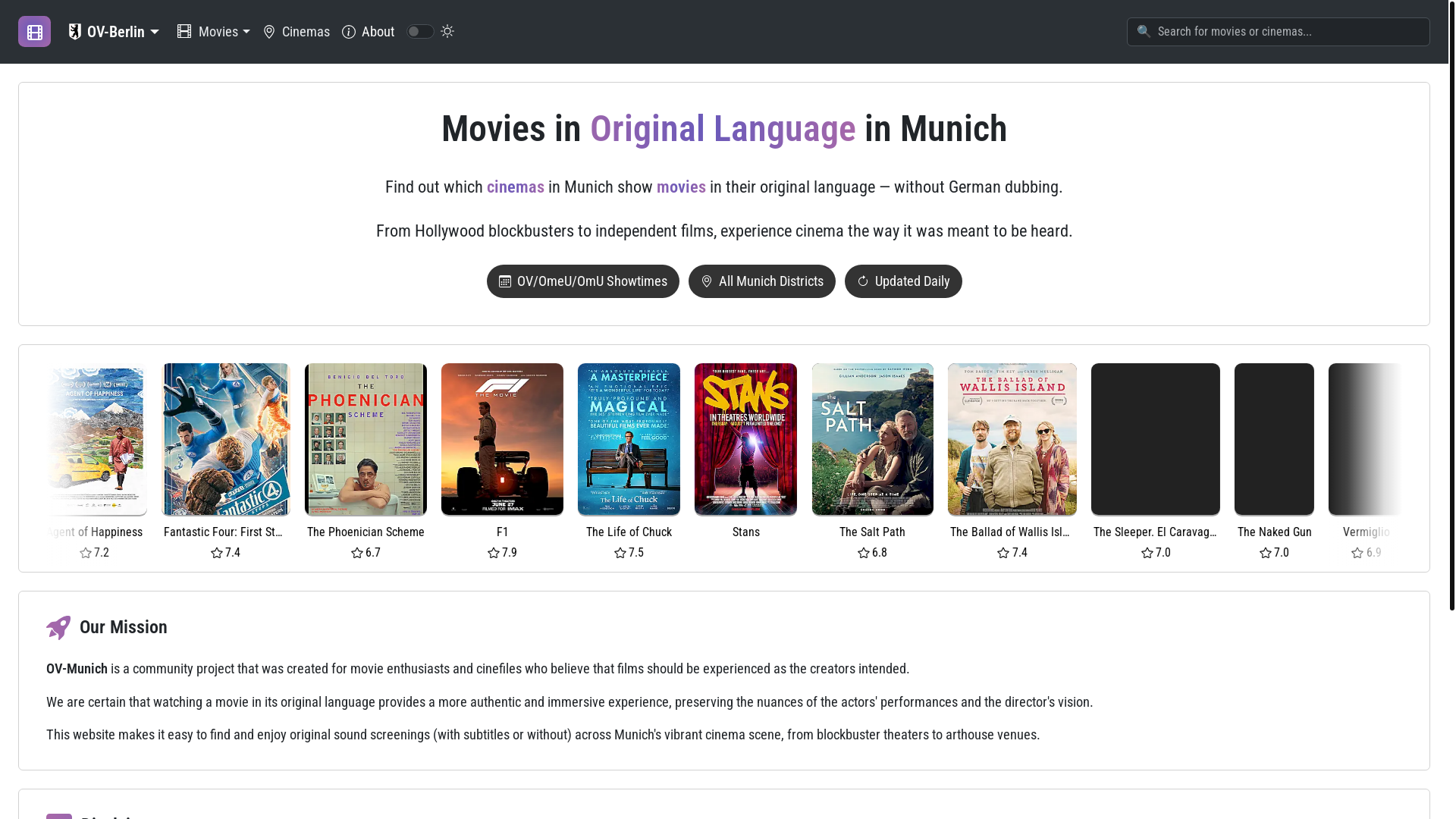Open The Sleeper. El Caravaggio blank poster

(1156, 440)
